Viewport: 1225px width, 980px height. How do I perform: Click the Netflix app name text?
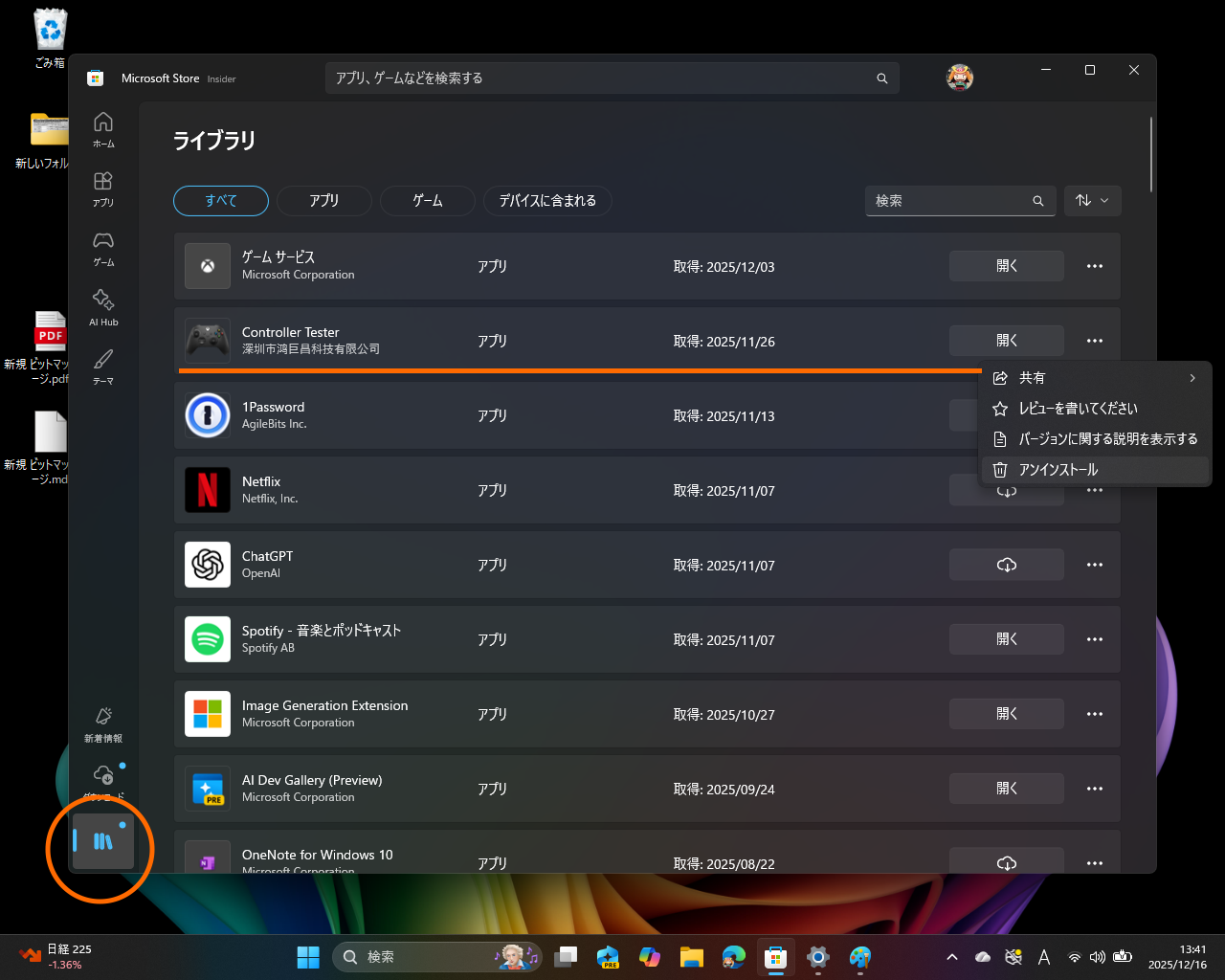pyautogui.click(x=261, y=481)
